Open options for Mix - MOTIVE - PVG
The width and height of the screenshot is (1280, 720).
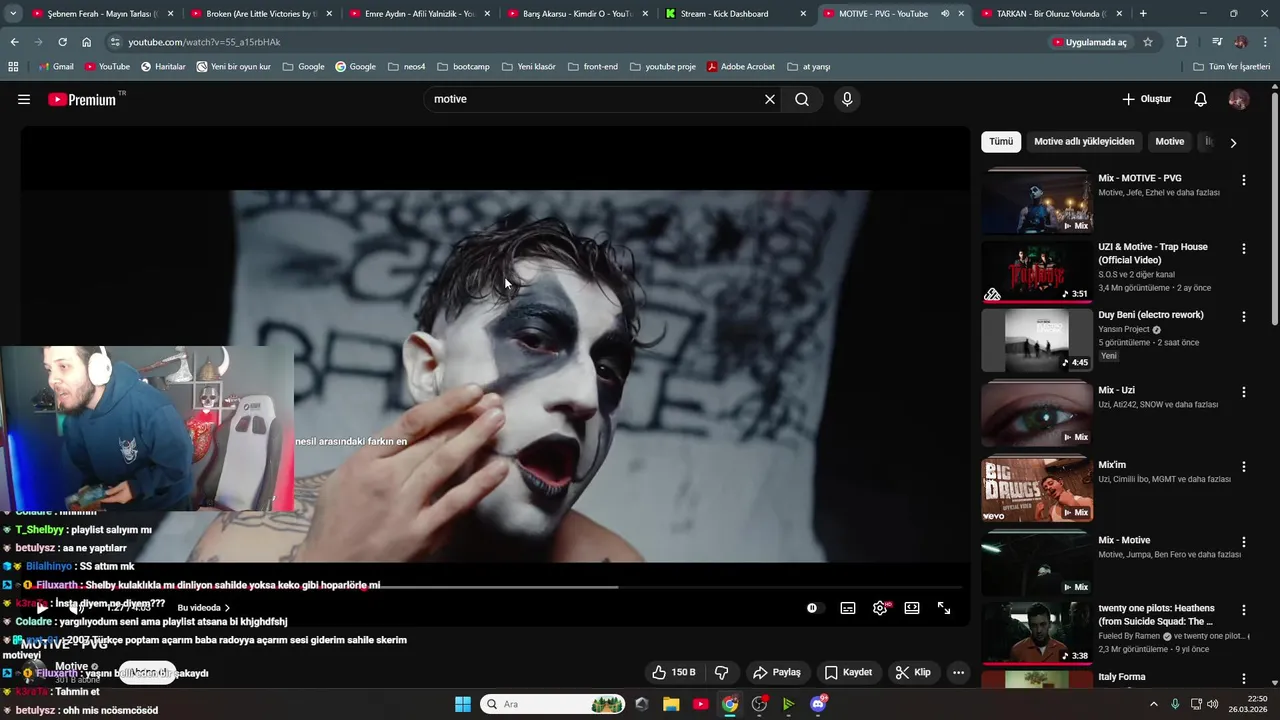coord(1244,180)
